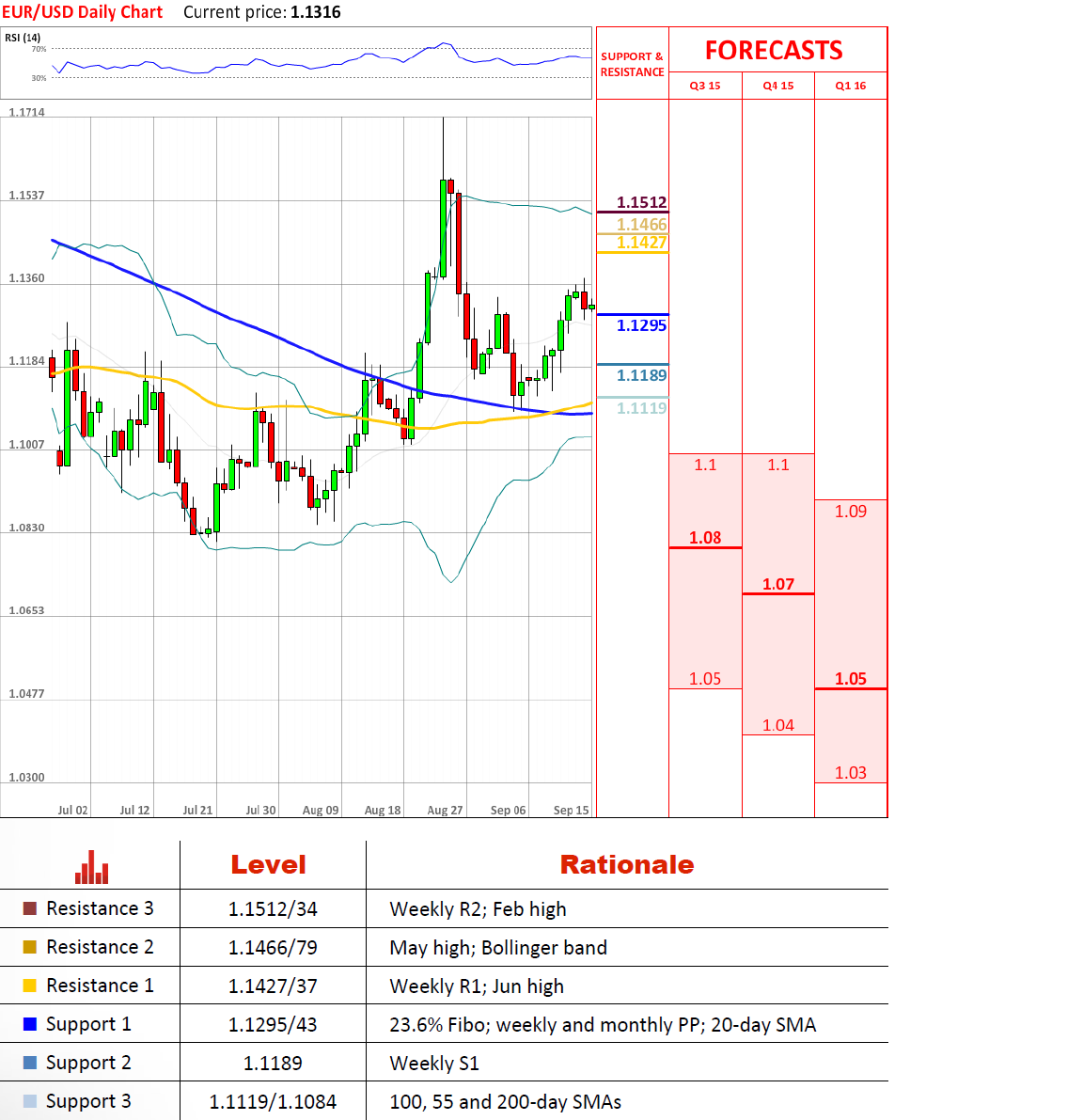Click the red bar chart icon
Viewport: 1083px width, 1120px height.
pos(92,867)
